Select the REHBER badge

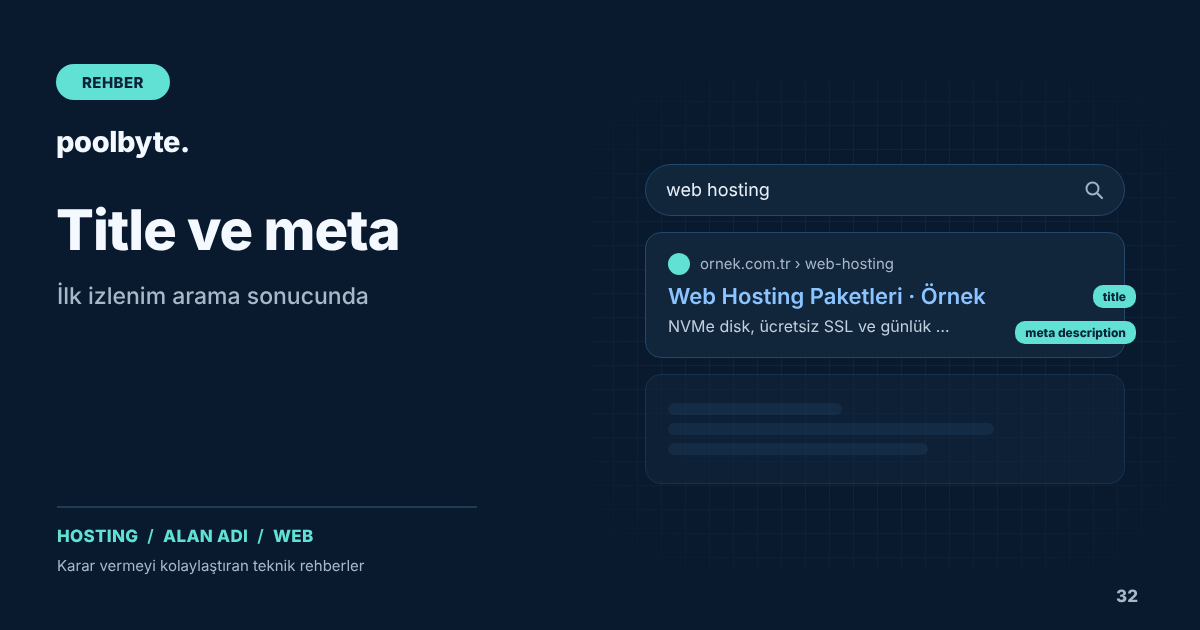(113, 82)
